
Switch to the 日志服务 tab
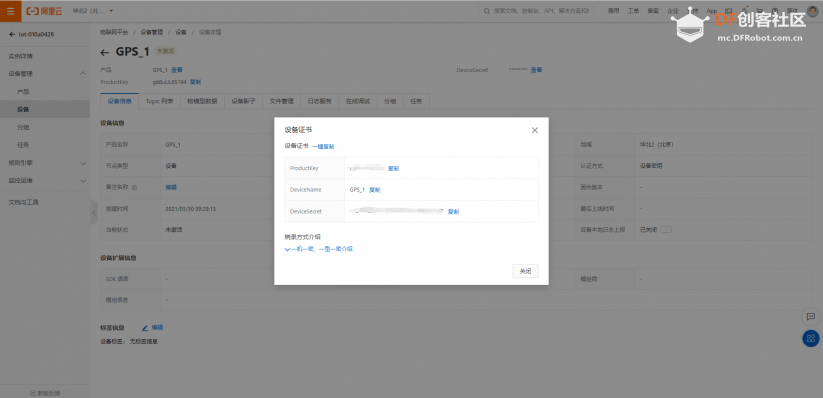(320, 101)
